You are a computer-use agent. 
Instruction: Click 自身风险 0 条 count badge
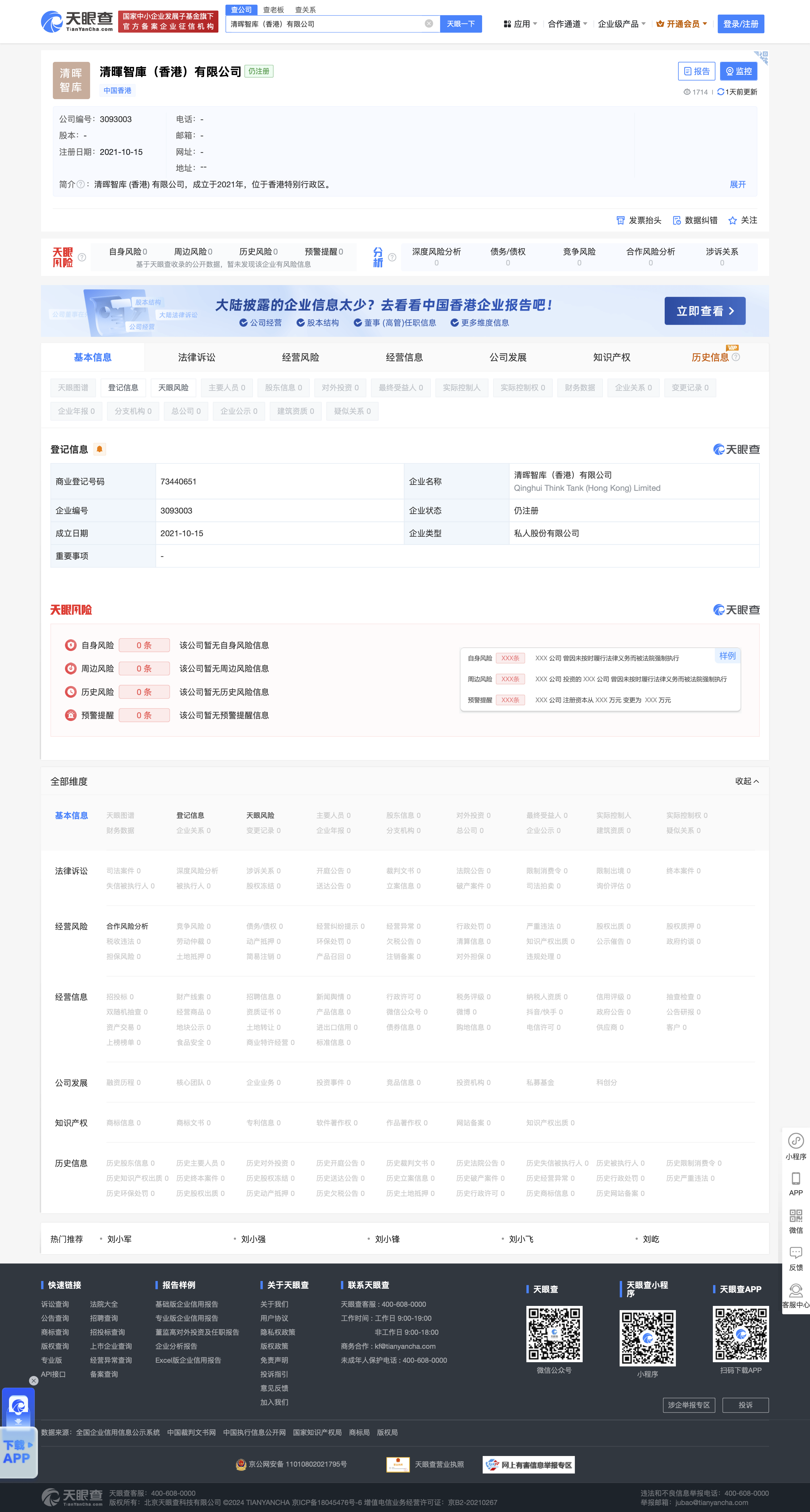point(144,645)
